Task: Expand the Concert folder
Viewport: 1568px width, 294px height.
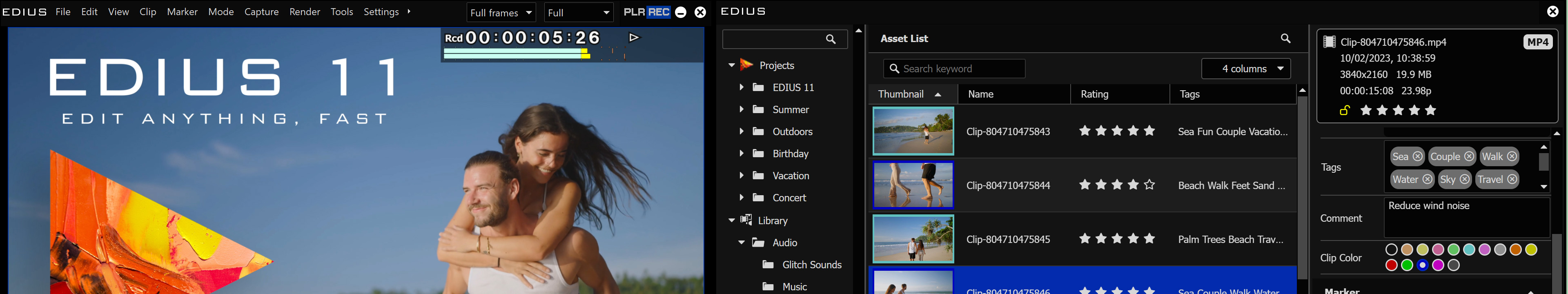Action: (742, 198)
